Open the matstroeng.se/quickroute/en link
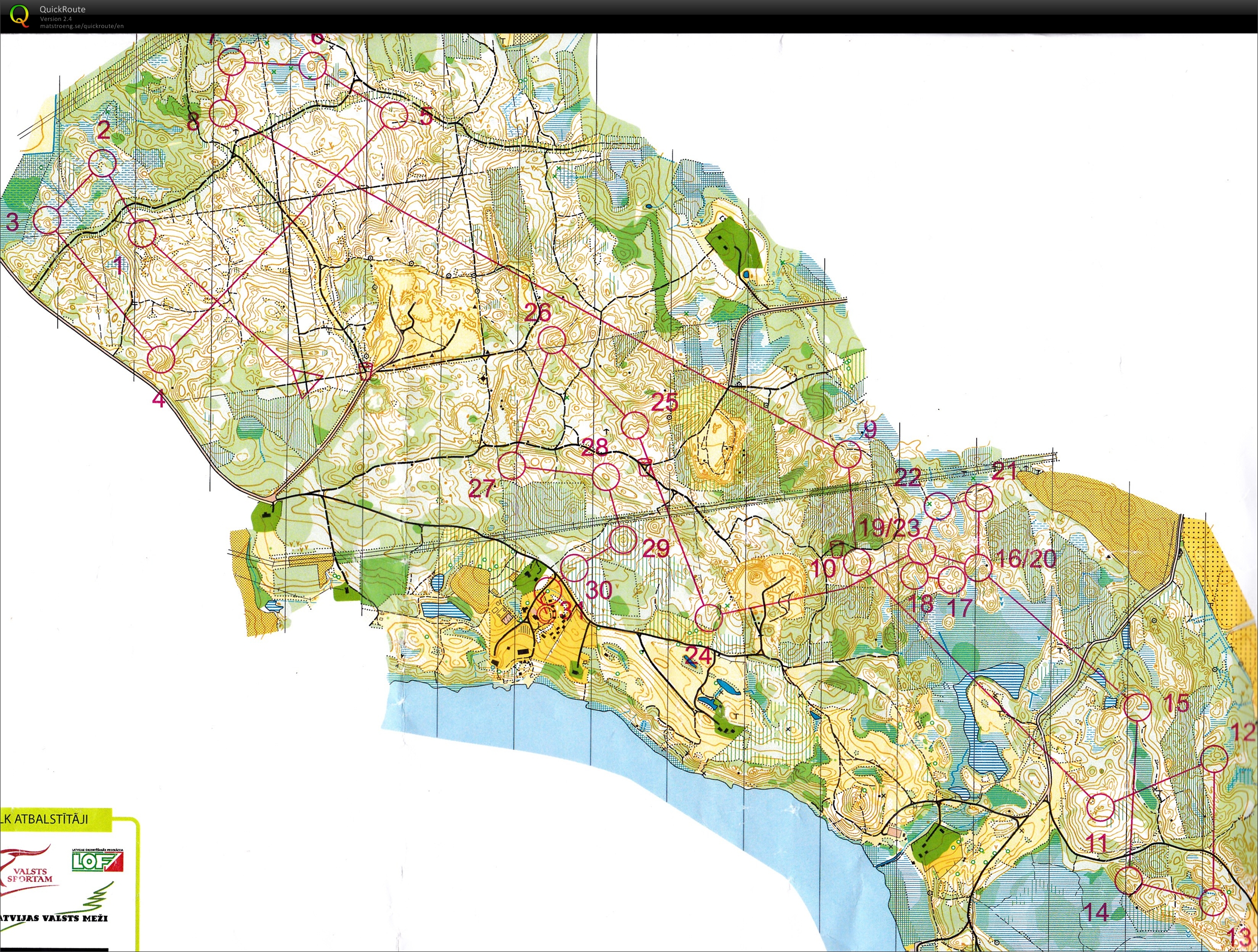The height and width of the screenshot is (952, 1258). click(81, 26)
